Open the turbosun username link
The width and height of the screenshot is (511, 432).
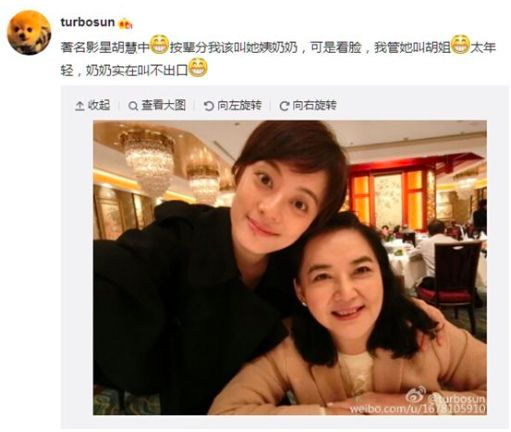coord(88,22)
